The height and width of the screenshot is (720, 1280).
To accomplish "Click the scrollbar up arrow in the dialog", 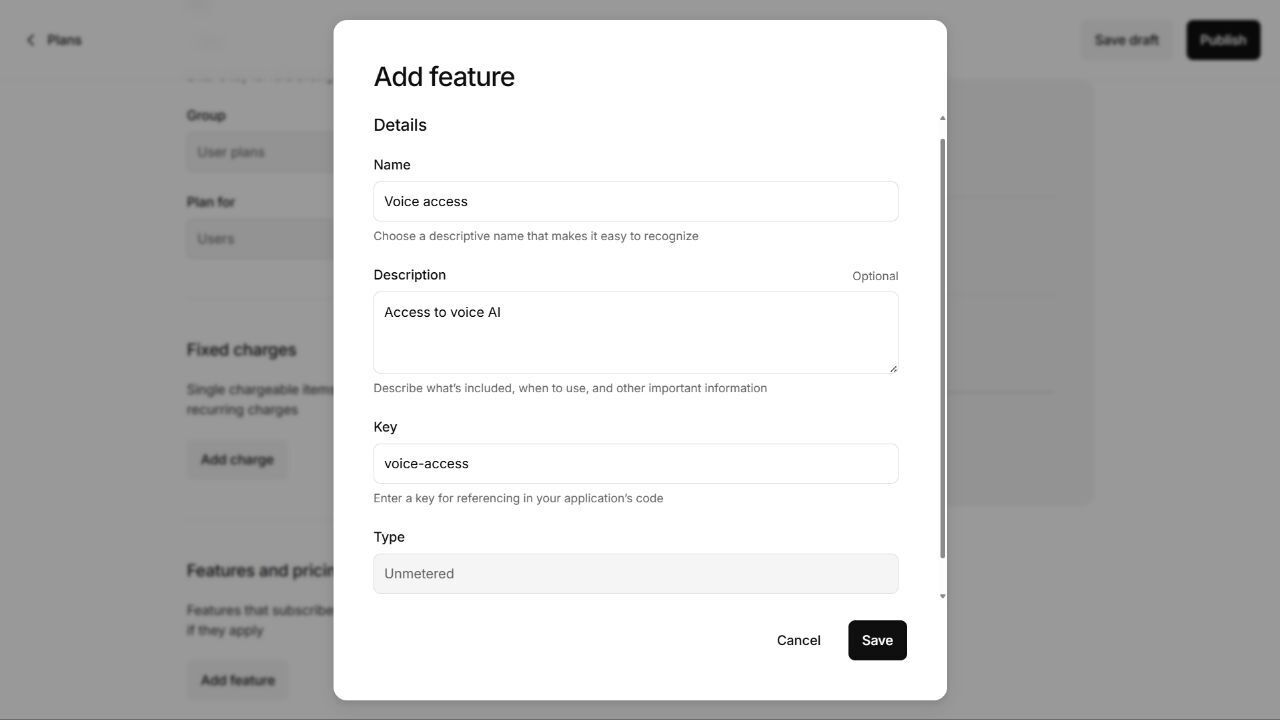I will (x=942, y=118).
